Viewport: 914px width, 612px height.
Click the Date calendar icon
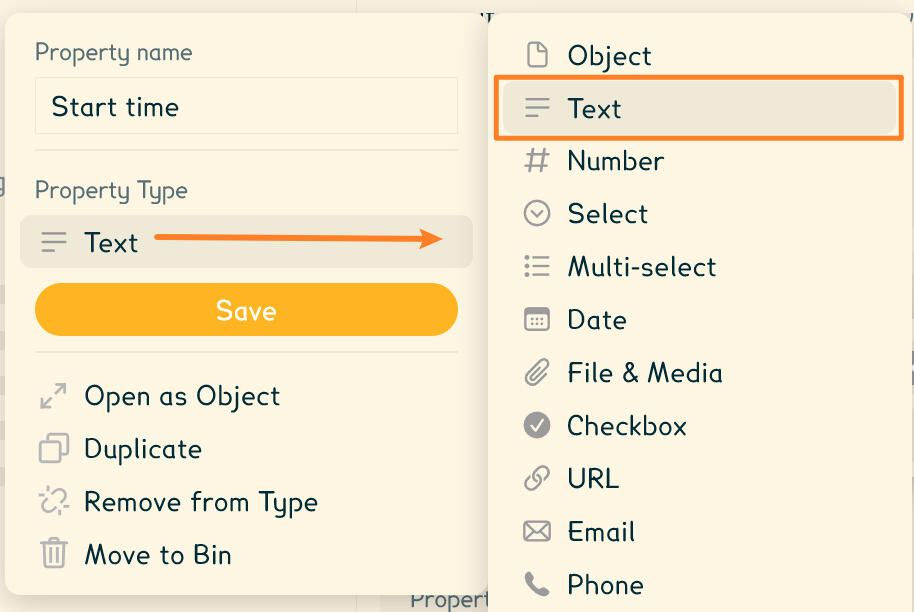pyautogui.click(x=537, y=319)
